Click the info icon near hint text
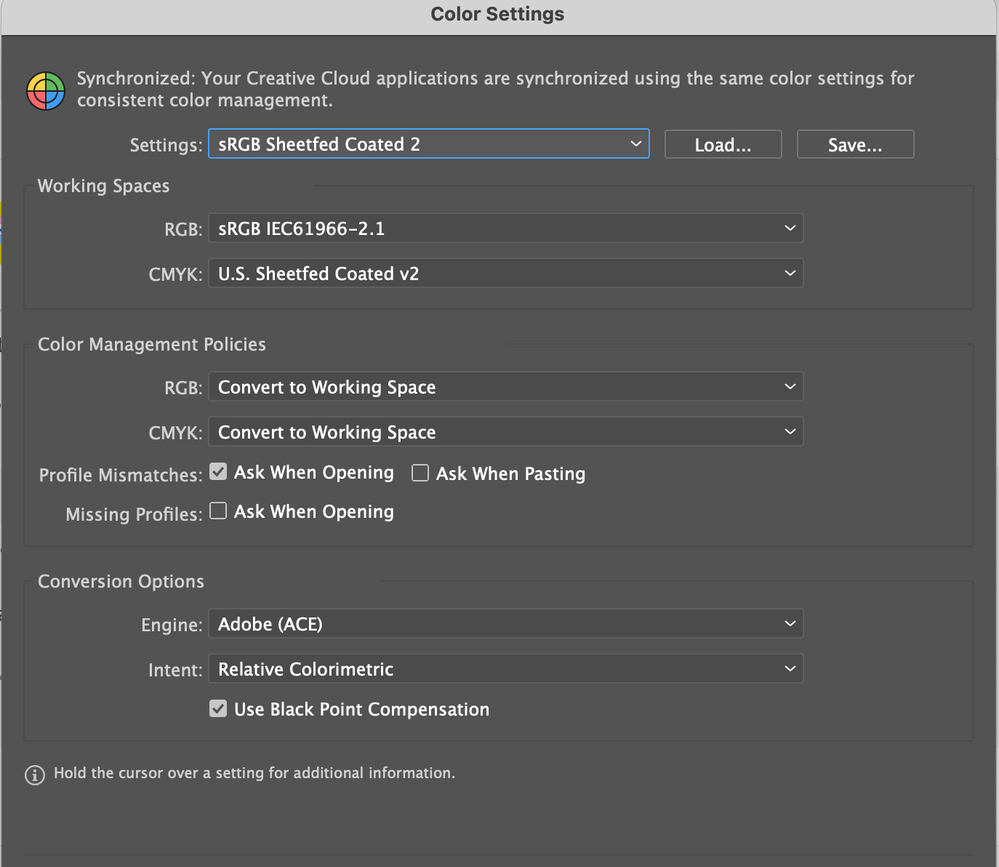Image resolution: width=999 pixels, height=867 pixels. pyautogui.click(x=34, y=775)
